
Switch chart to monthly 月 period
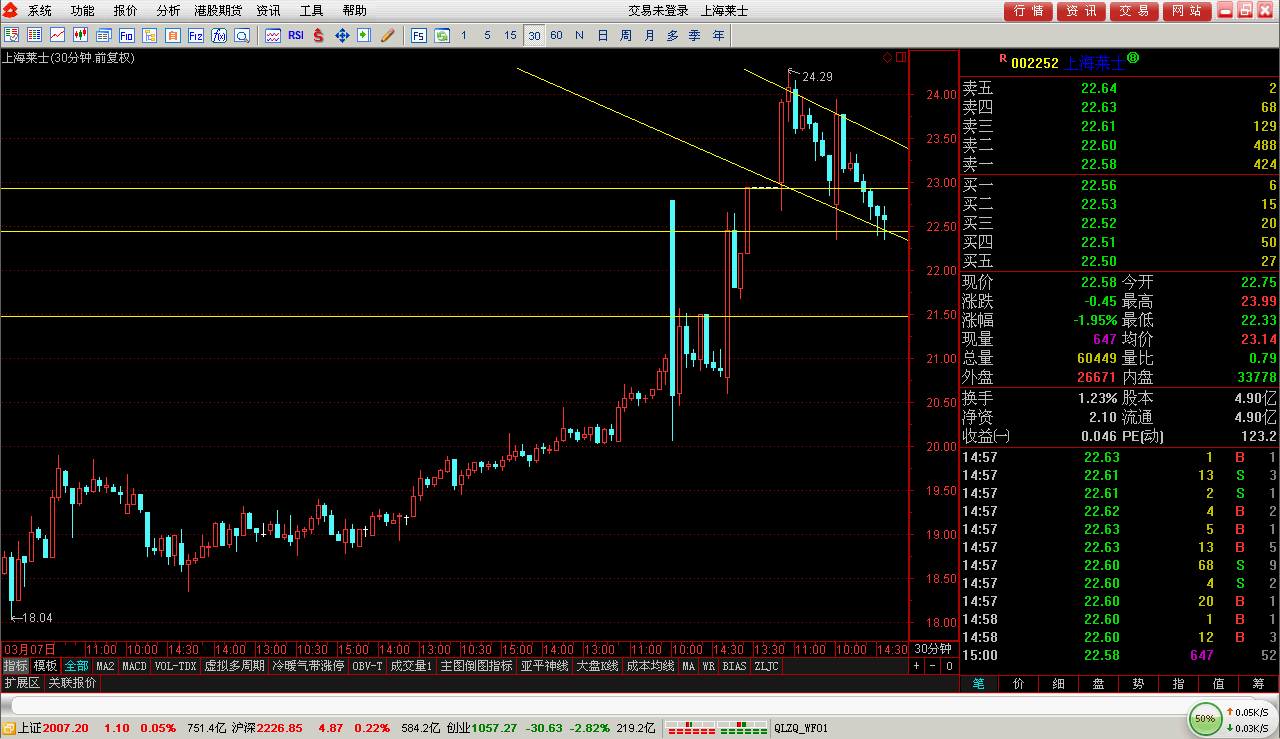tap(649, 35)
